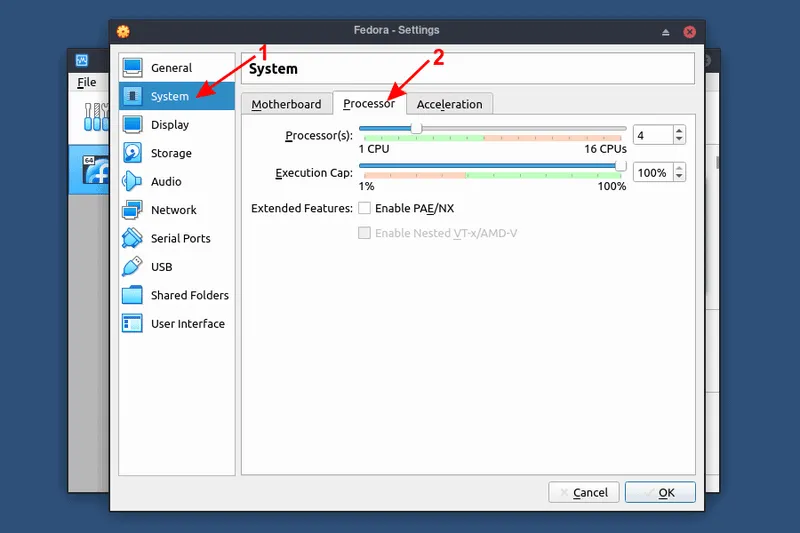Click the "Execution Cap:" label
Image resolution: width=800 pixels, height=533 pixels.
314,173
